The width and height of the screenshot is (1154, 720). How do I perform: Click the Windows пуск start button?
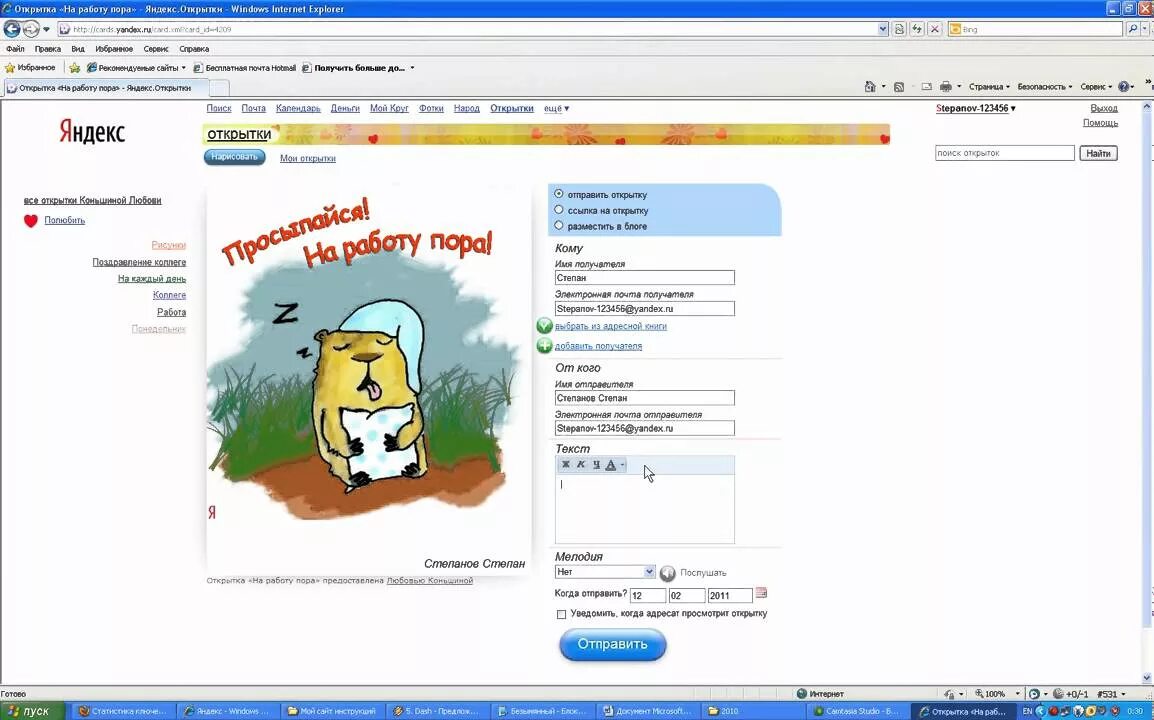(32, 711)
